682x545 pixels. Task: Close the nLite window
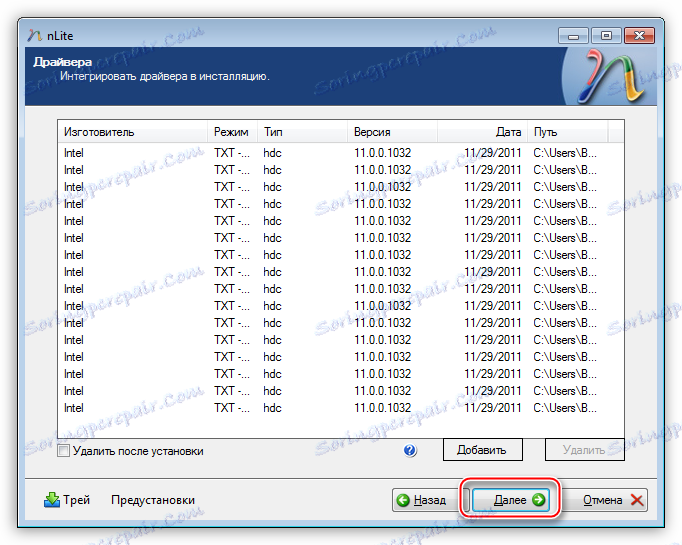click(x=639, y=36)
